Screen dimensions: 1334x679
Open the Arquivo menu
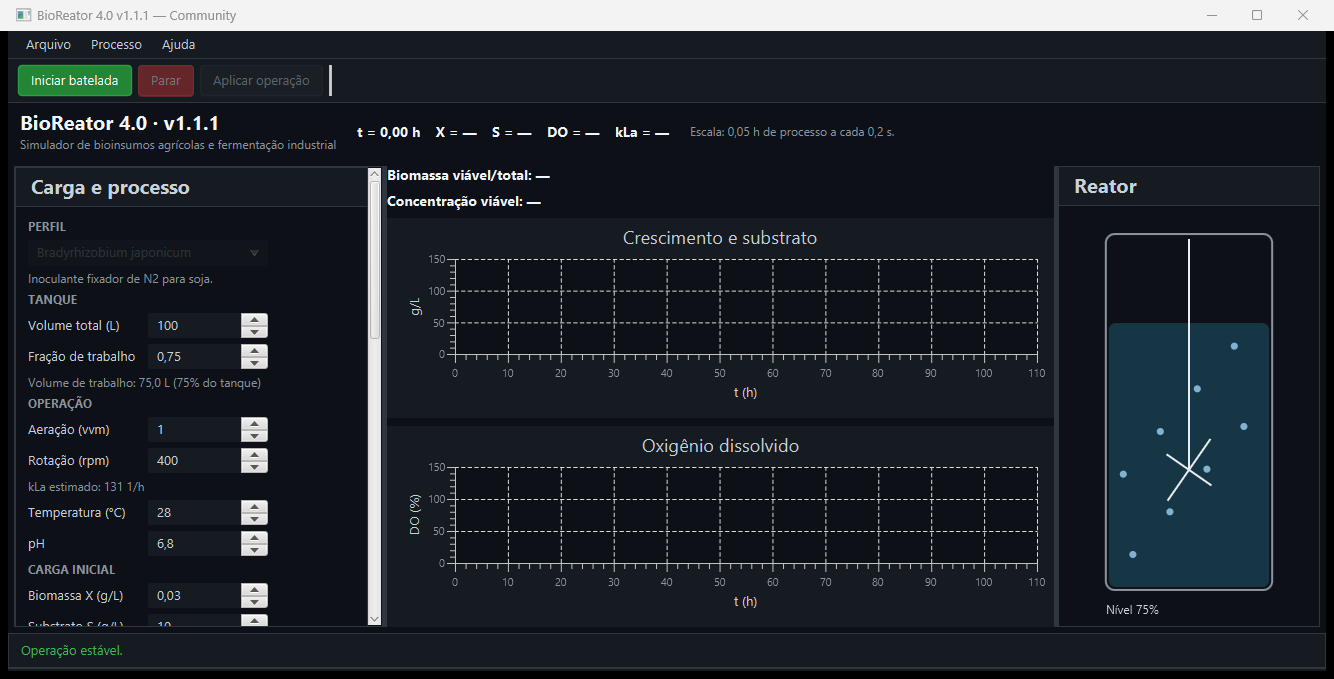click(48, 45)
